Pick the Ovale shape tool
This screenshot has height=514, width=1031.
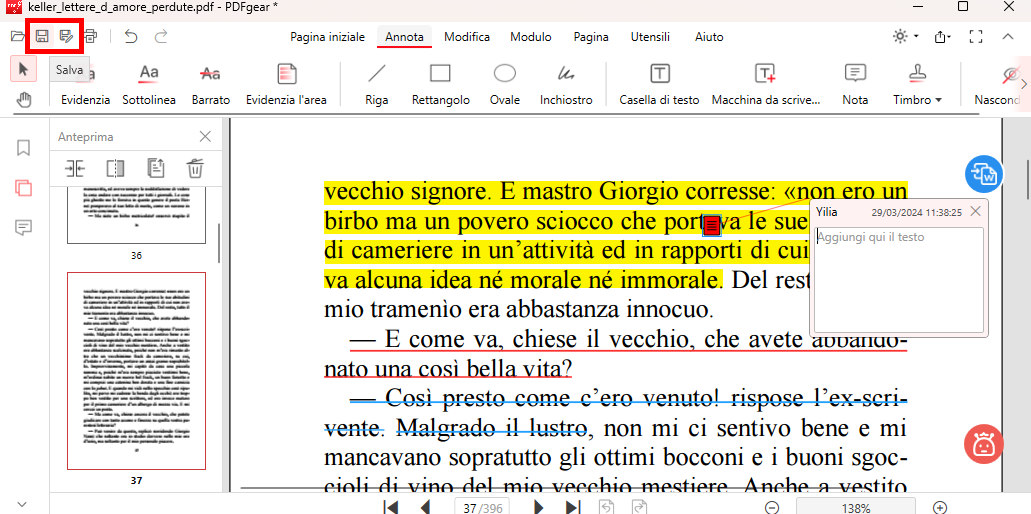[504, 83]
